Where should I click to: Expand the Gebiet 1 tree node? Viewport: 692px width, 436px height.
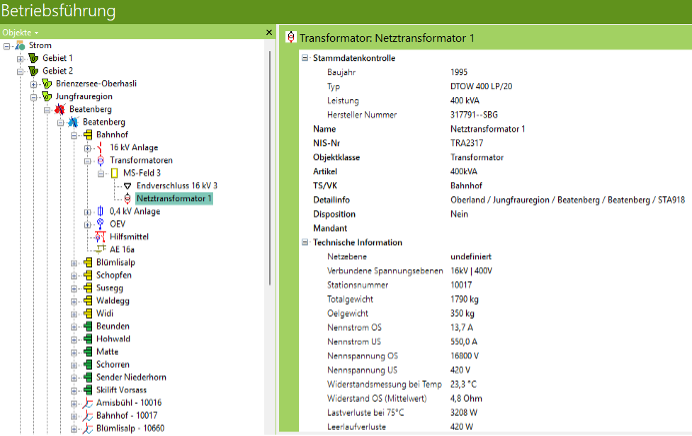point(19,58)
